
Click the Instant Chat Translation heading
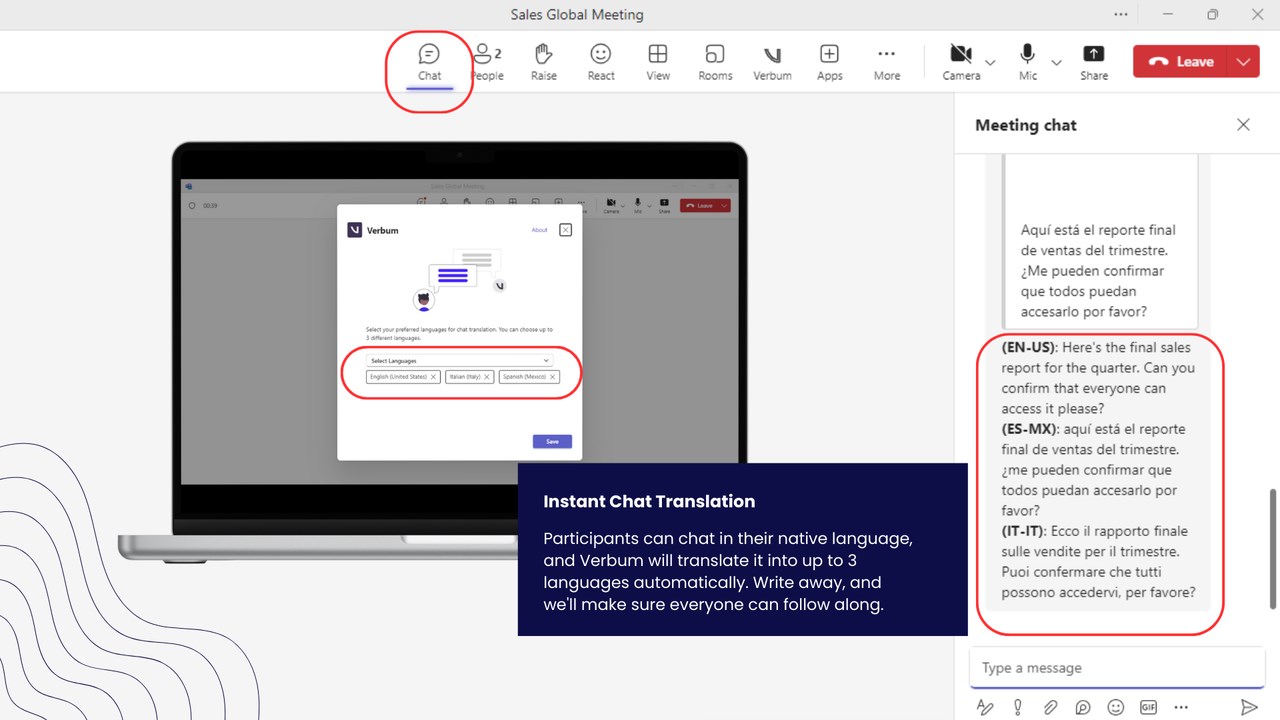[649, 502]
